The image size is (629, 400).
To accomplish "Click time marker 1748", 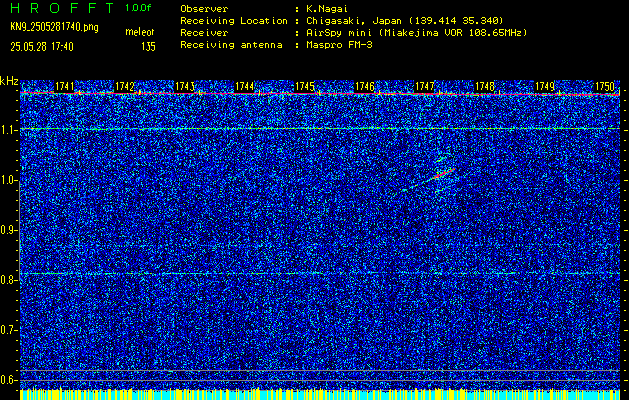I will coord(485,86).
